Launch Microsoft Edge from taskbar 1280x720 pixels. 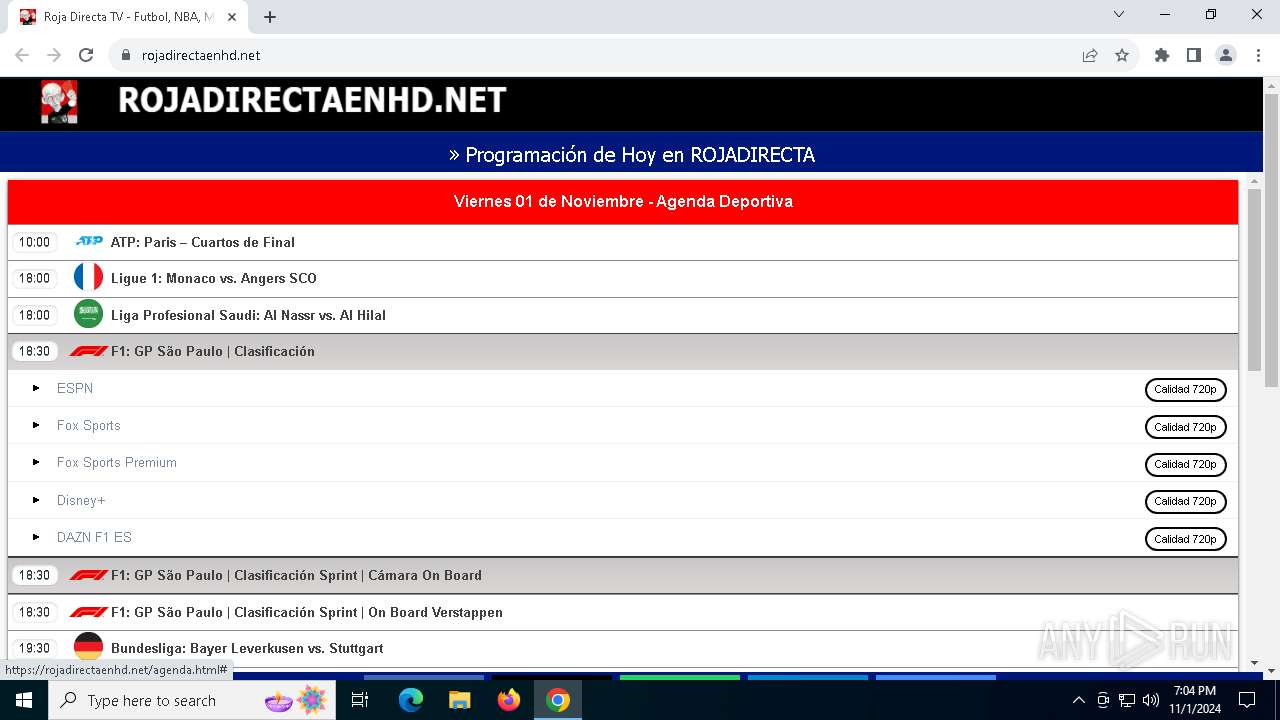pos(411,700)
